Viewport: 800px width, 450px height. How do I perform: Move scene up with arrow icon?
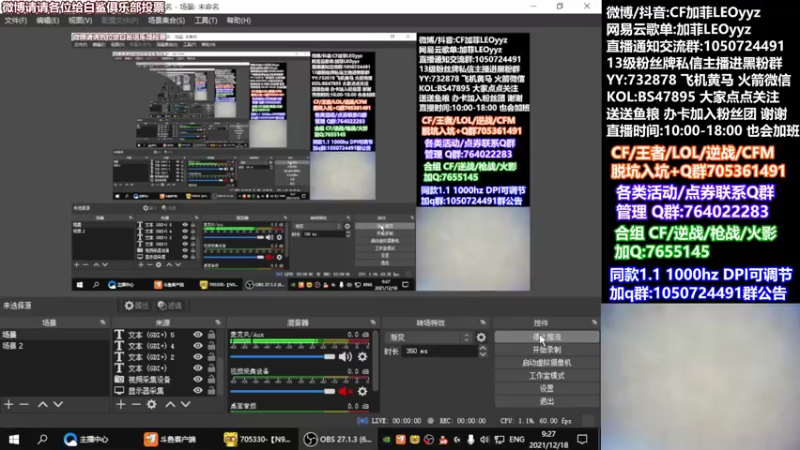pos(43,404)
